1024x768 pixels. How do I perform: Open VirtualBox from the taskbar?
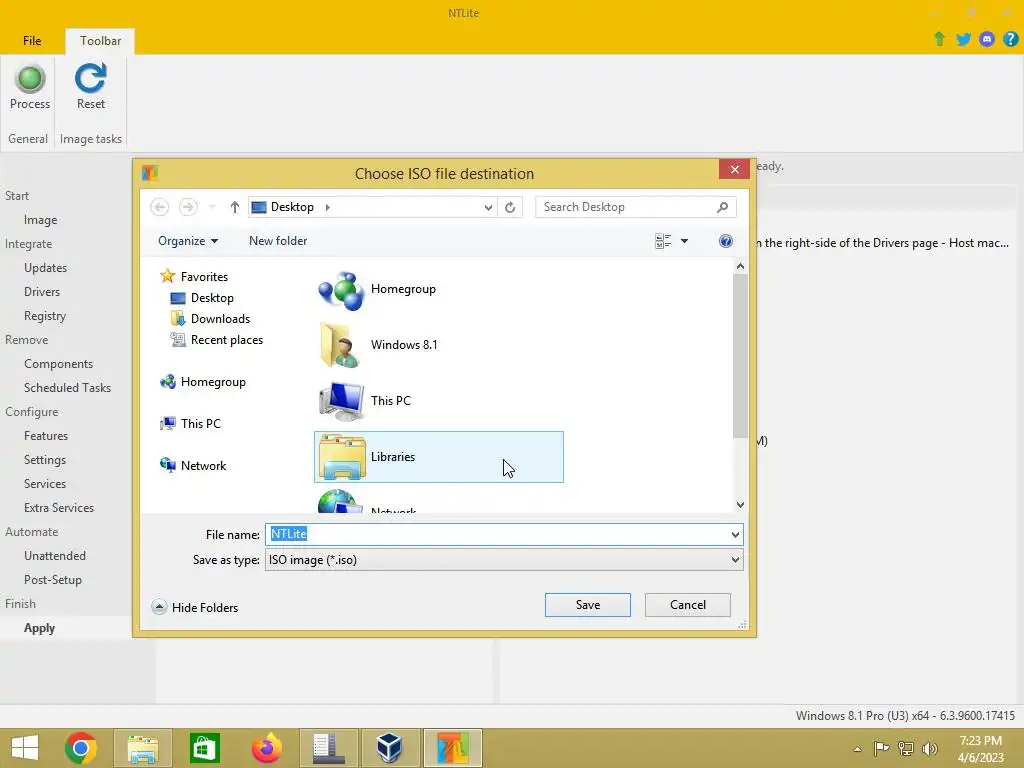tap(390, 748)
